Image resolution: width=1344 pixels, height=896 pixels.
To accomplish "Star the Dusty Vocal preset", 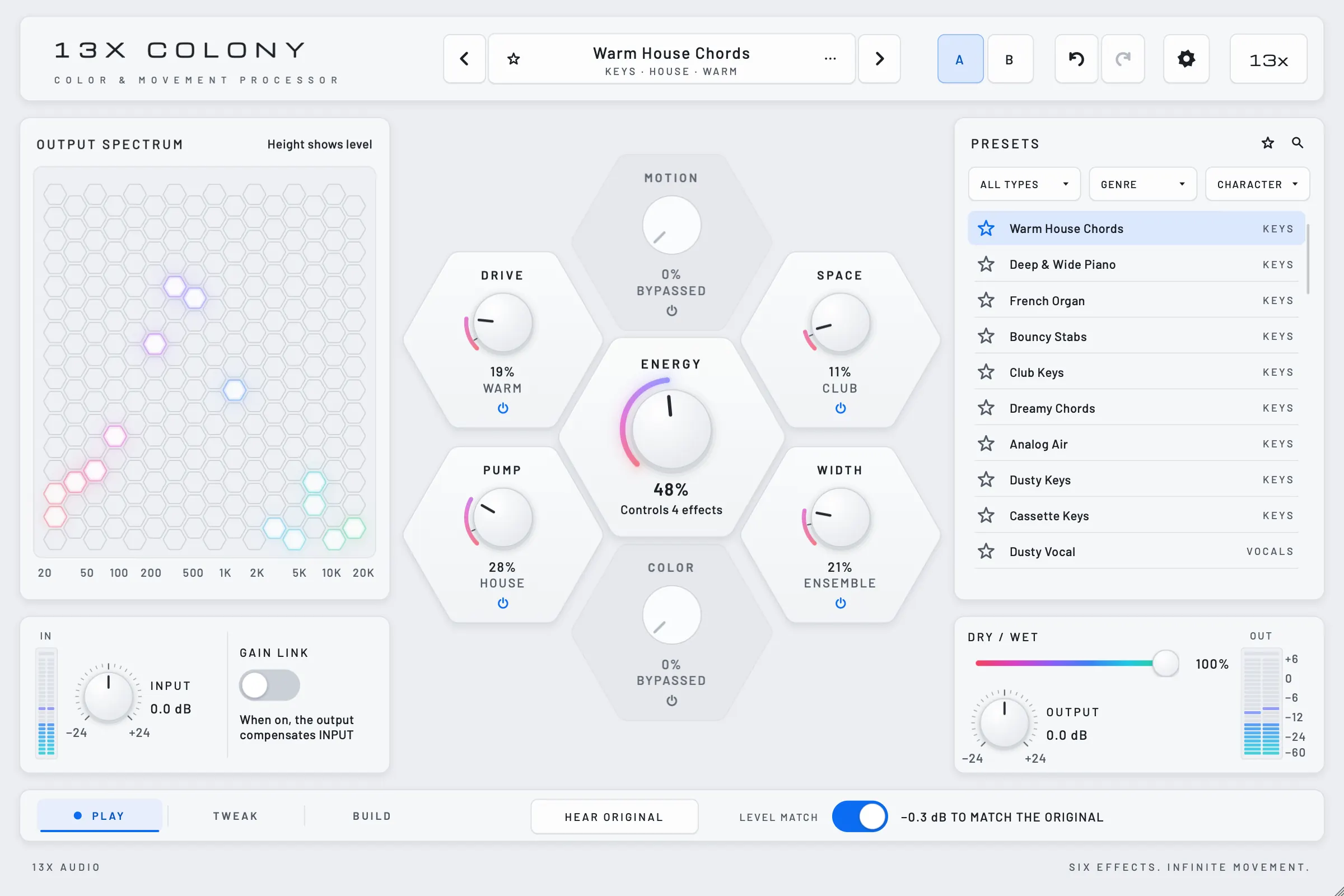I will coord(986,552).
